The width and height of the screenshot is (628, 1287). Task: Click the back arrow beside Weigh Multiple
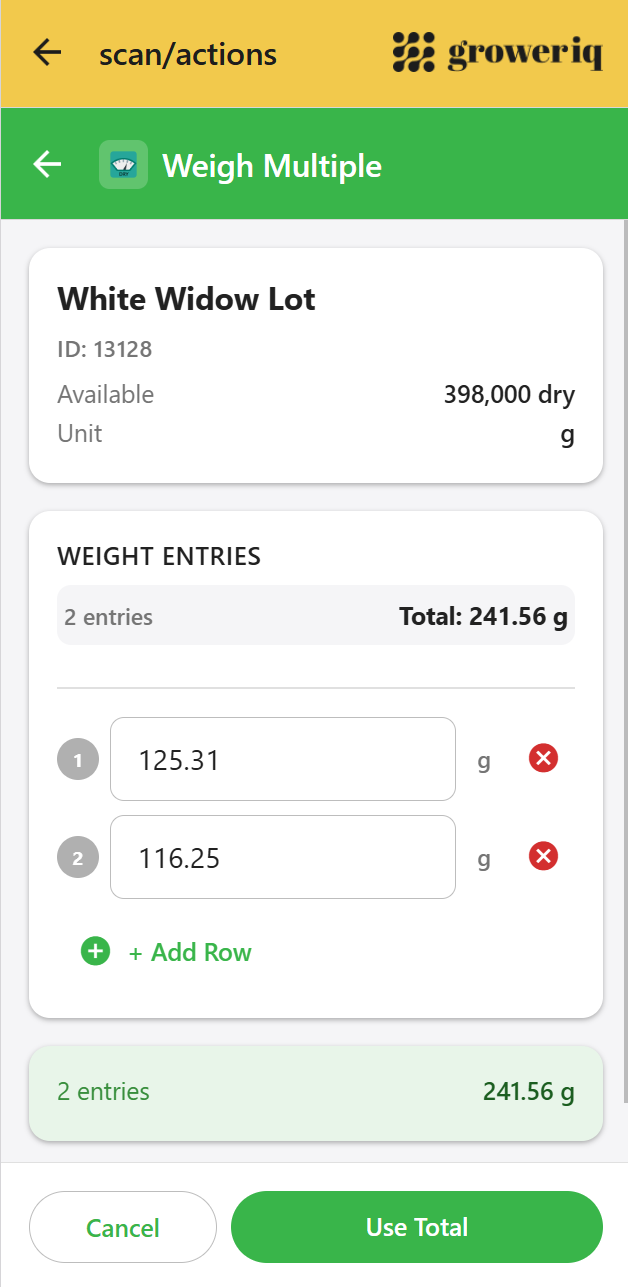tap(46, 163)
